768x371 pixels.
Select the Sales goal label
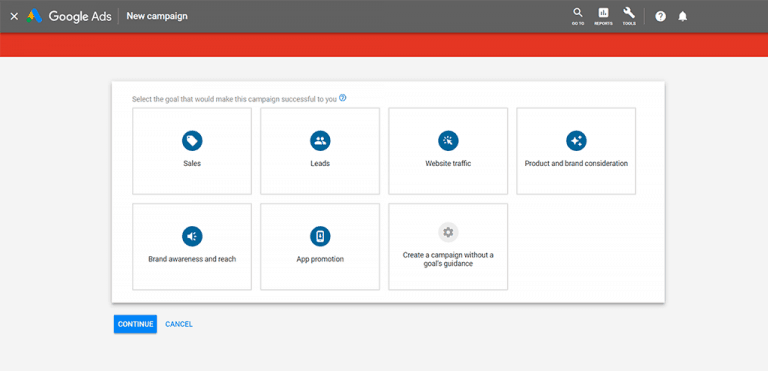tap(192, 164)
